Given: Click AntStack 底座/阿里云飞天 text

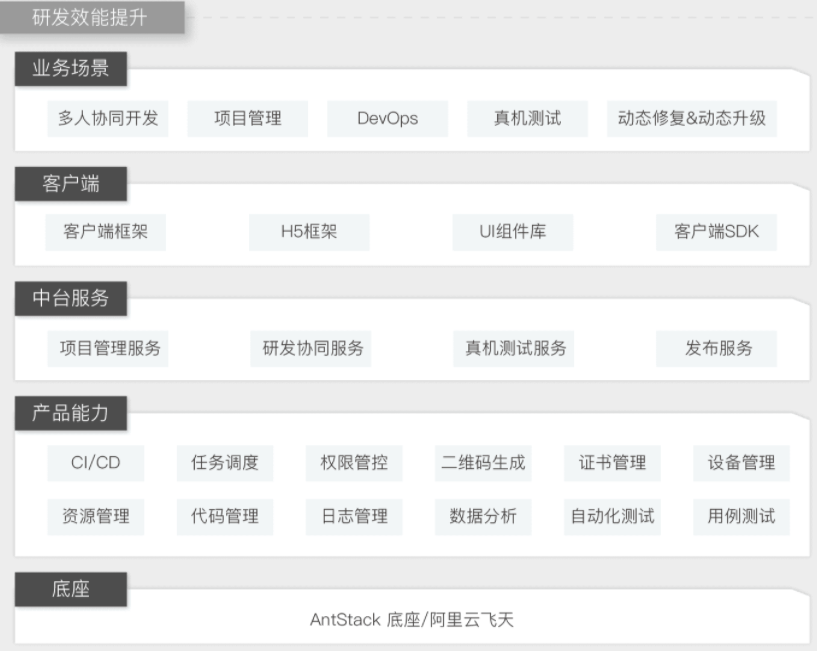Looking at the screenshot, I should [x=412, y=620].
